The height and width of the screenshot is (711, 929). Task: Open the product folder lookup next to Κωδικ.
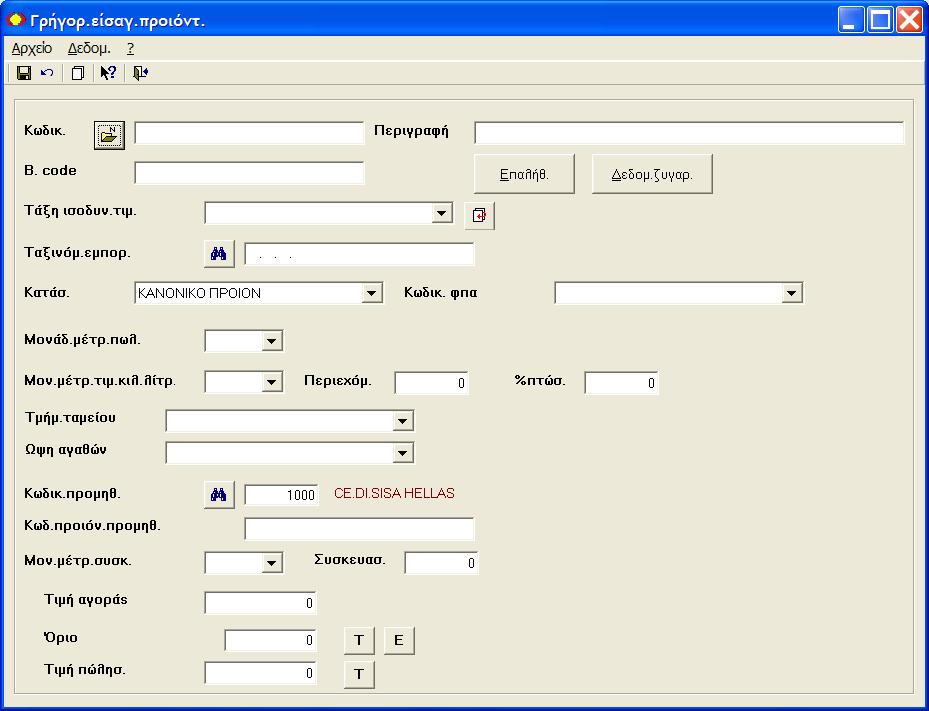pos(110,135)
